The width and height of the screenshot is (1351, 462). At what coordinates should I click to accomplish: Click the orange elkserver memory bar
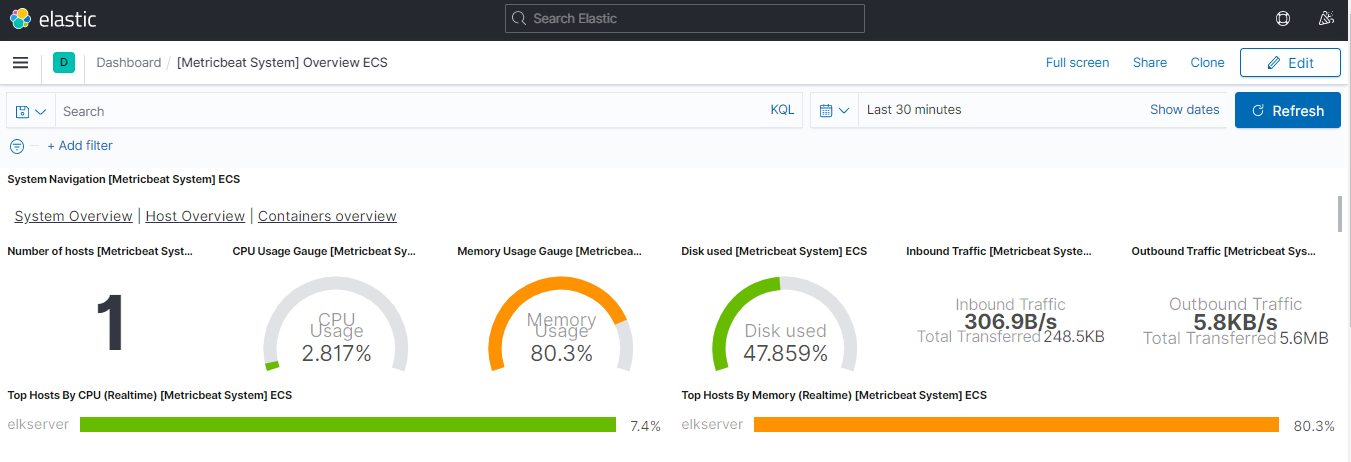point(1016,425)
